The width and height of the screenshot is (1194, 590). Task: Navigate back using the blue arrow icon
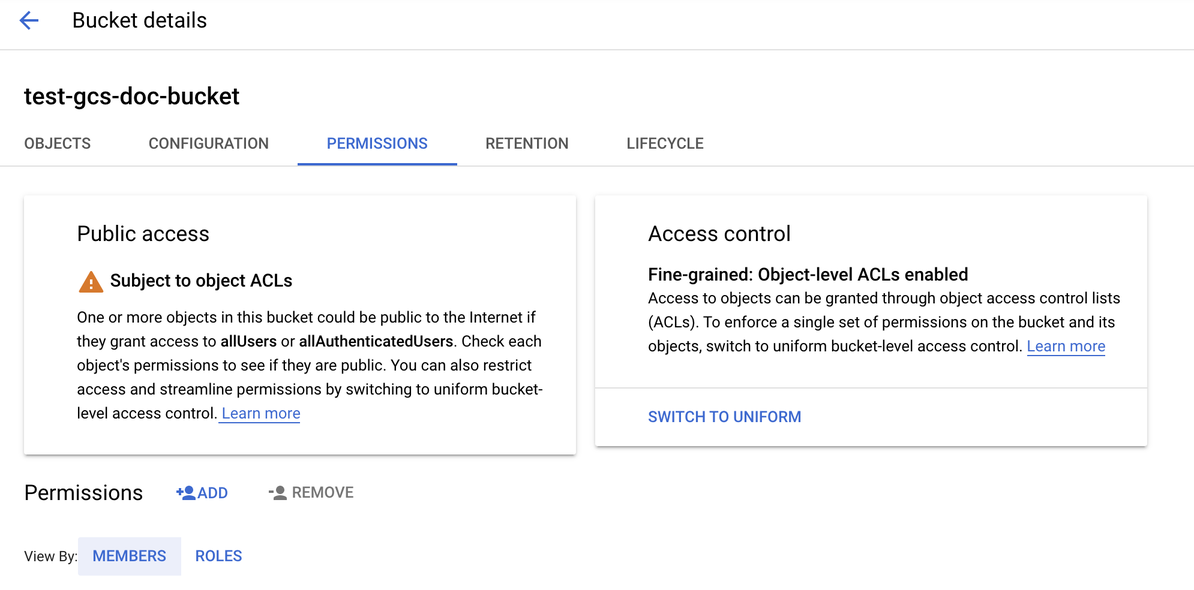(x=28, y=20)
